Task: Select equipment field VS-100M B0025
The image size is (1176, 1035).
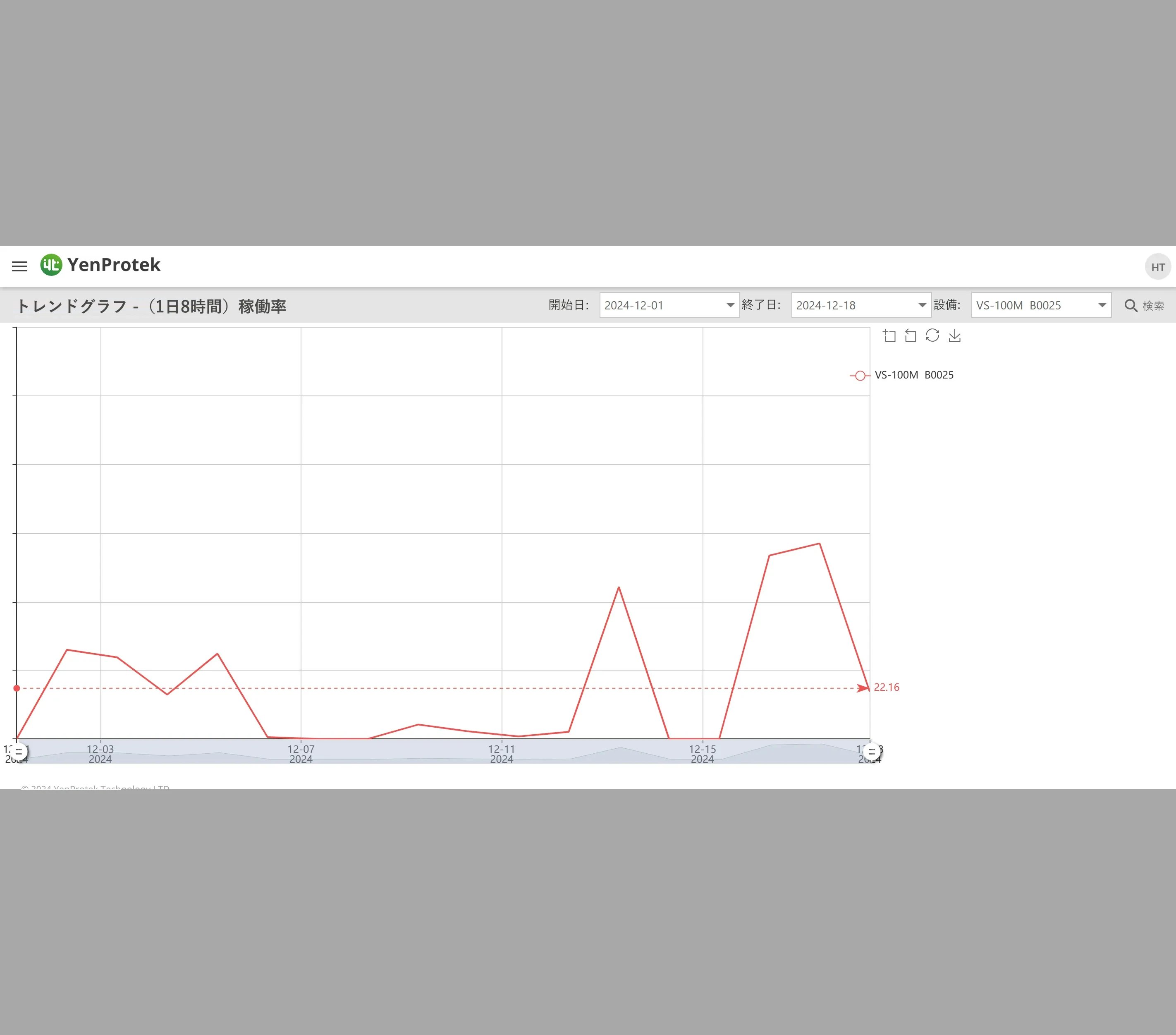Action: pos(1041,305)
